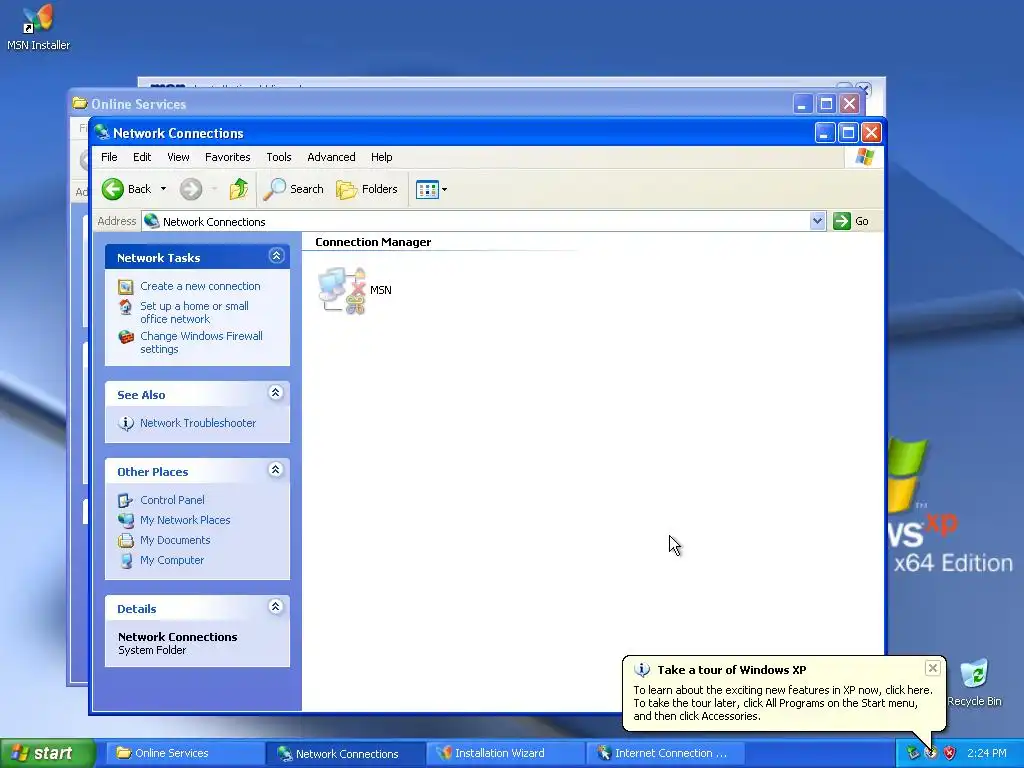Click Create a new connection link
The height and width of the screenshot is (768, 1024).
click(200, 286)
